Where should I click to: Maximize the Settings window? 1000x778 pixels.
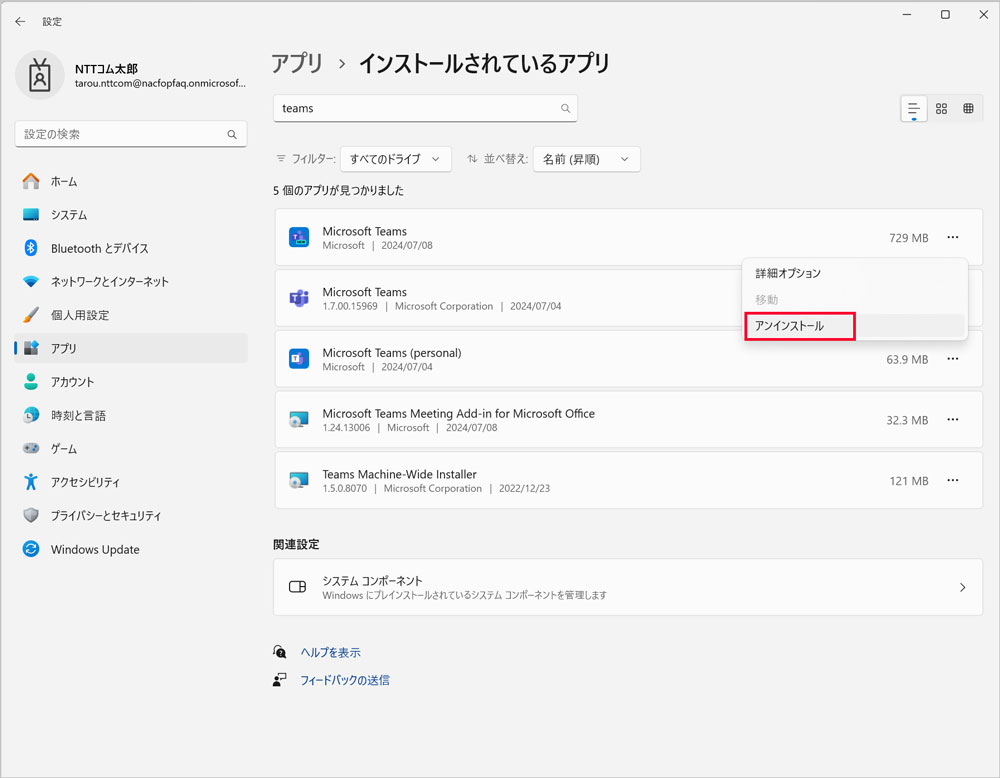[x=945, y=15]
